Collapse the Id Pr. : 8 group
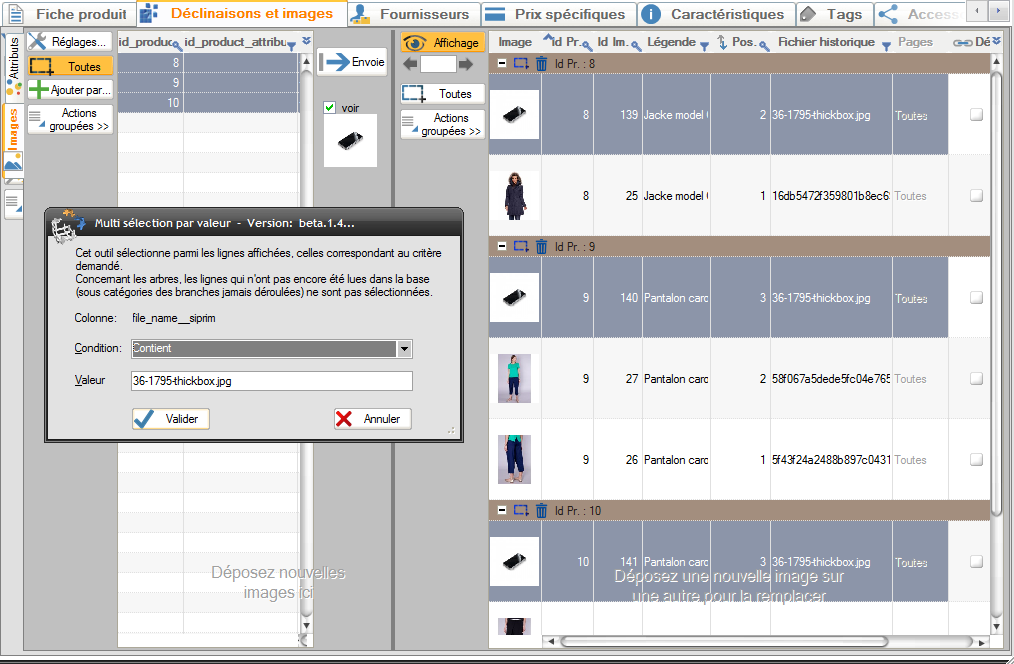Viewport: 1014px width, 664px height. point(502,64)
